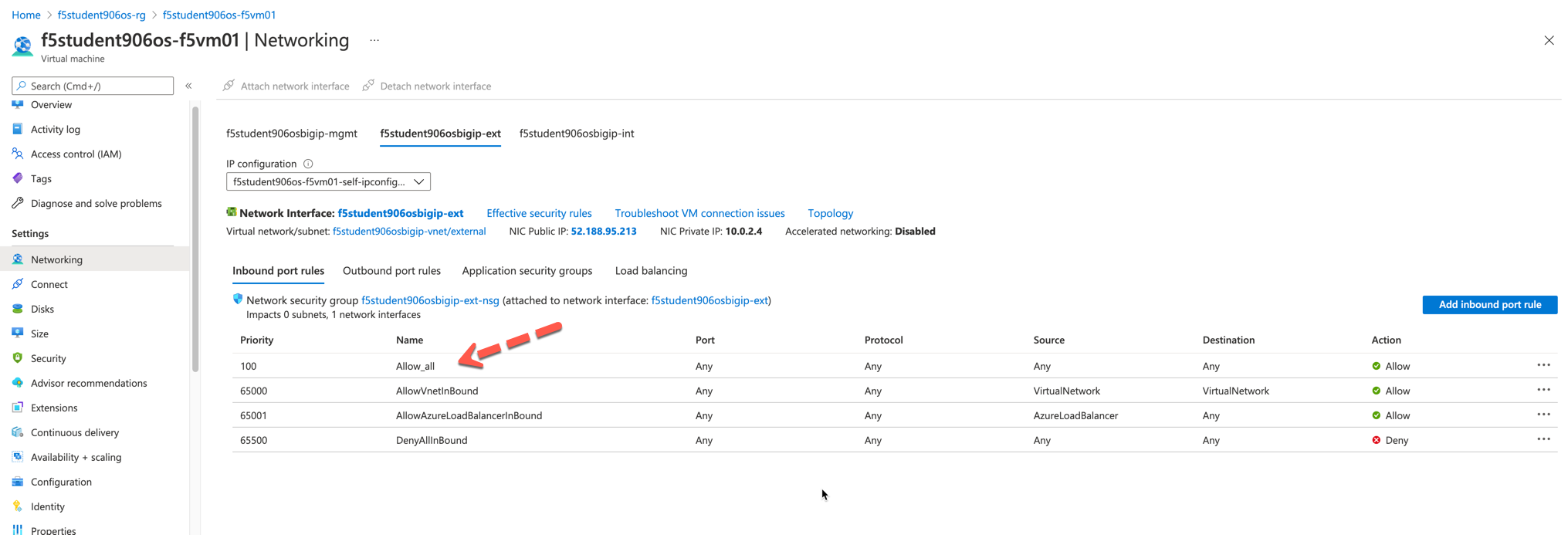
Task: Select the Inbound port rules tab
Action: click(x=278, y=271)
